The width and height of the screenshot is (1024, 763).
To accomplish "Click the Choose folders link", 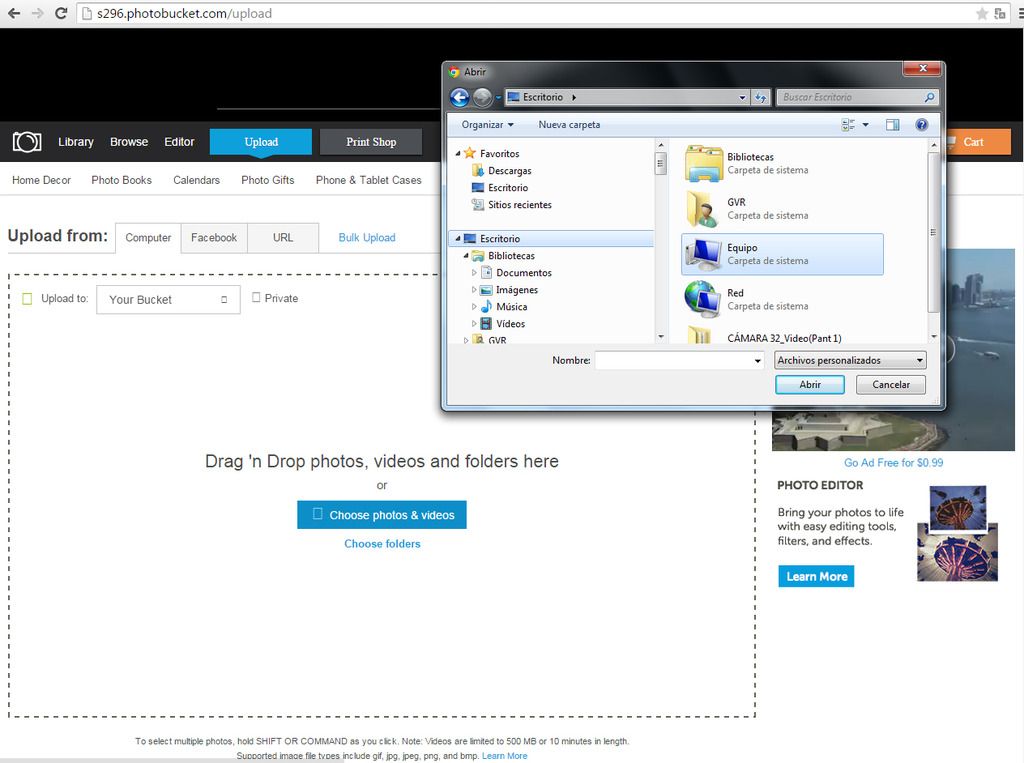I will [x=382, y=544].
